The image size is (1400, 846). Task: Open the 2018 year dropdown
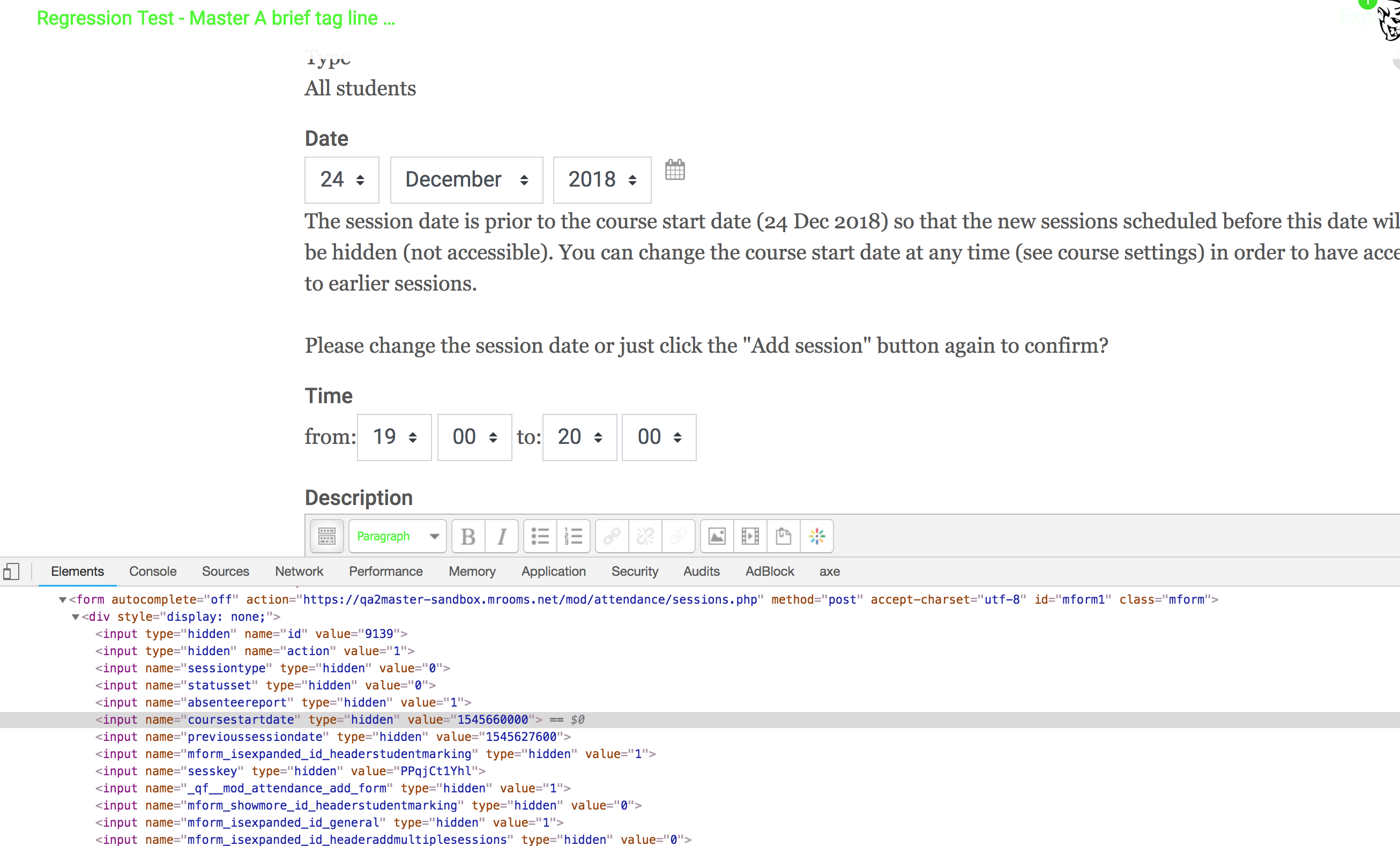pos(601,180)
